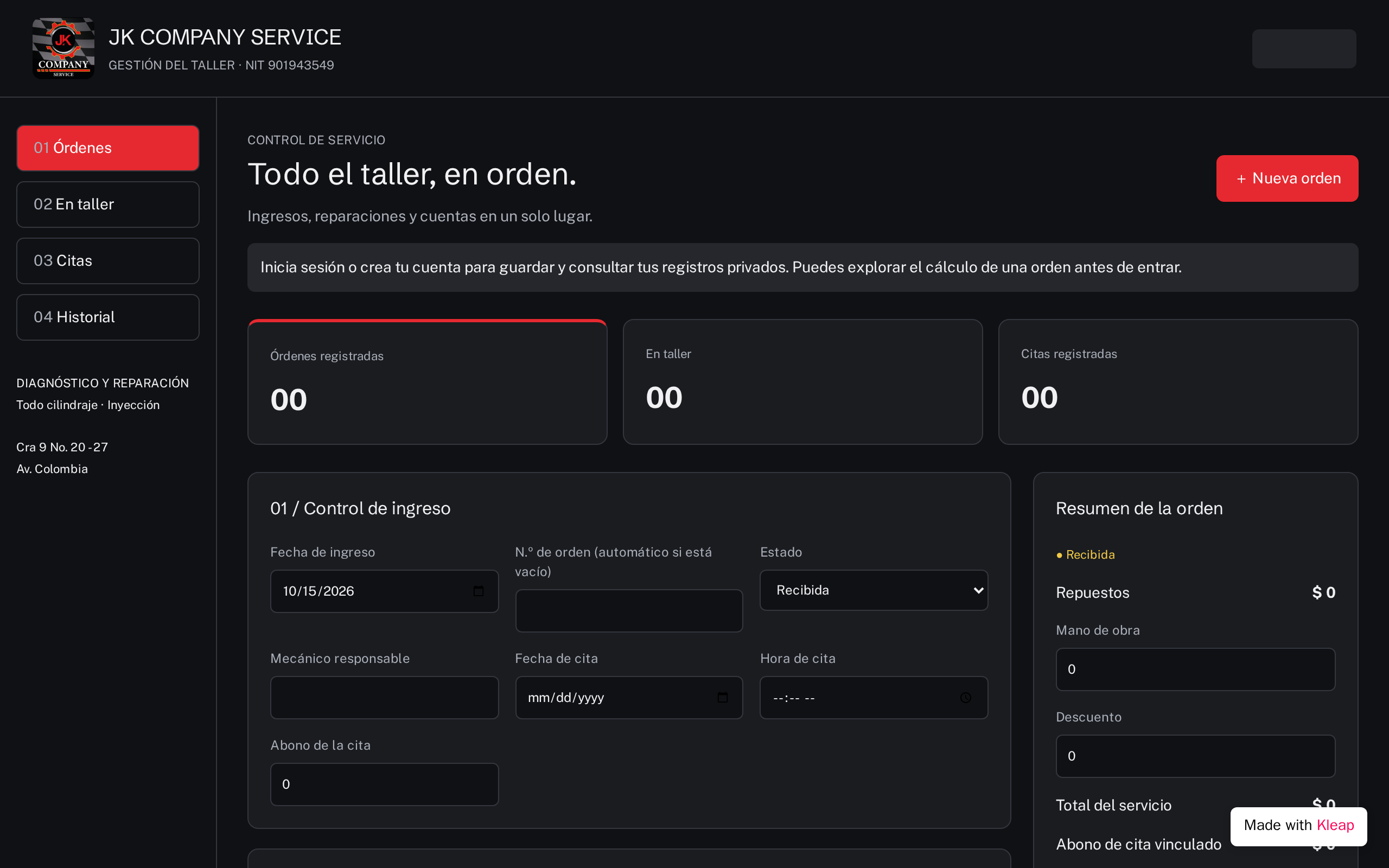Click the Resumen de la orden heading
Screen dimensions: 1389x868
click(1139, 508)
